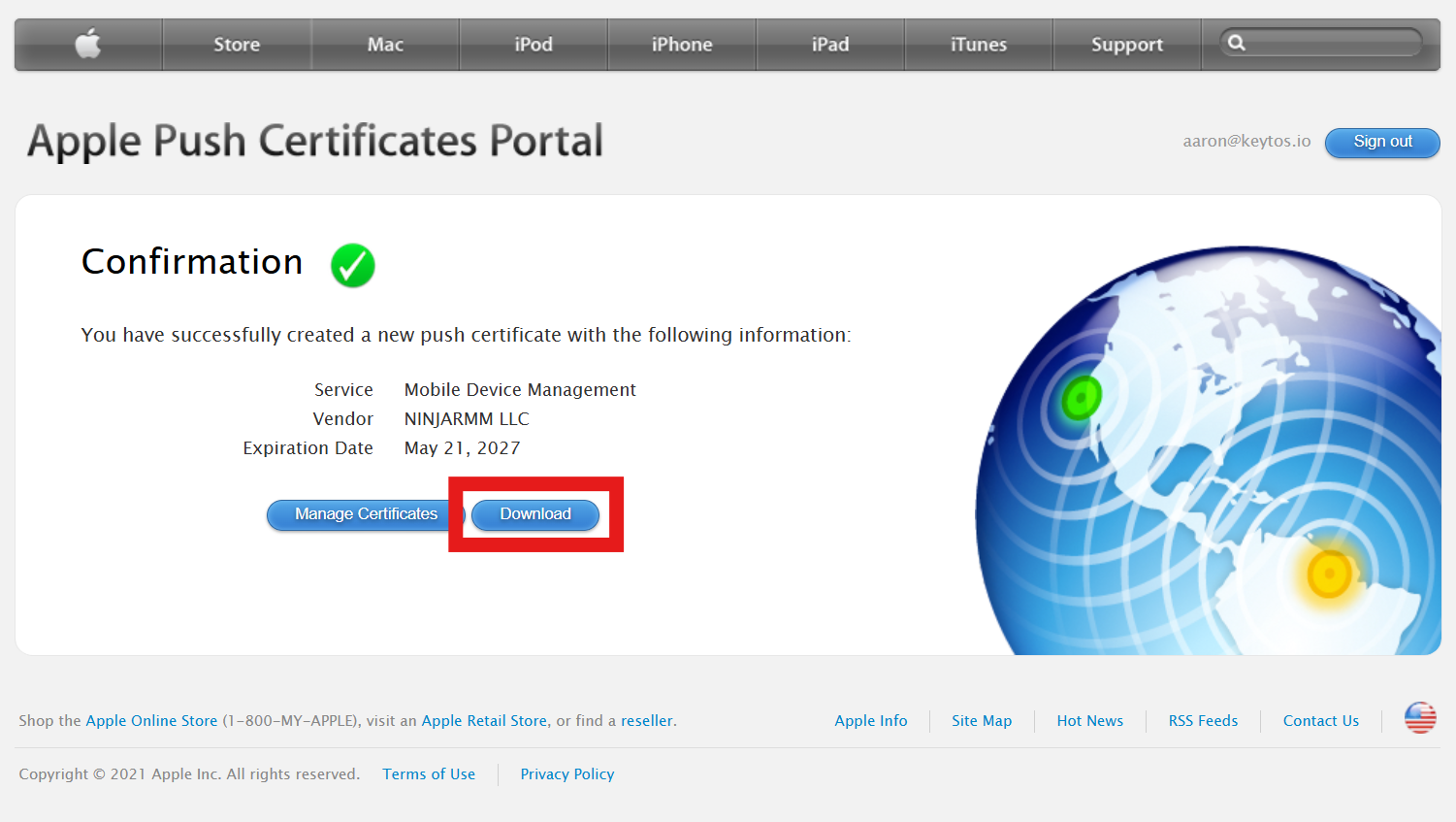Click the green confirmation checkmark icon
The height and width of the screenshot is (822, 1456).
(x=353, y=265)
